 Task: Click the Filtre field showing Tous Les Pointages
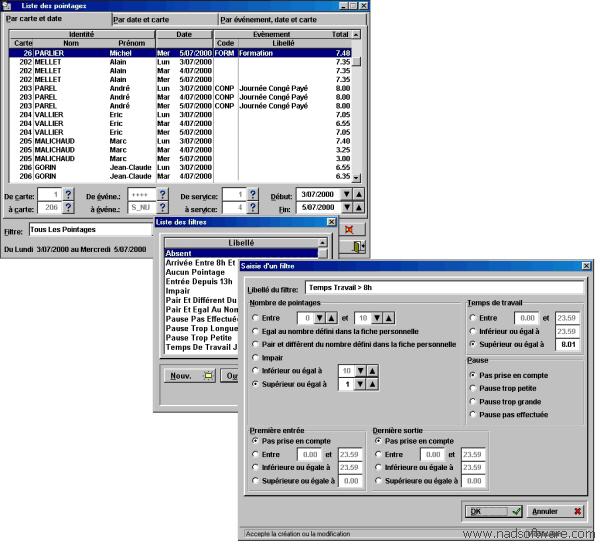pos(91,229)
